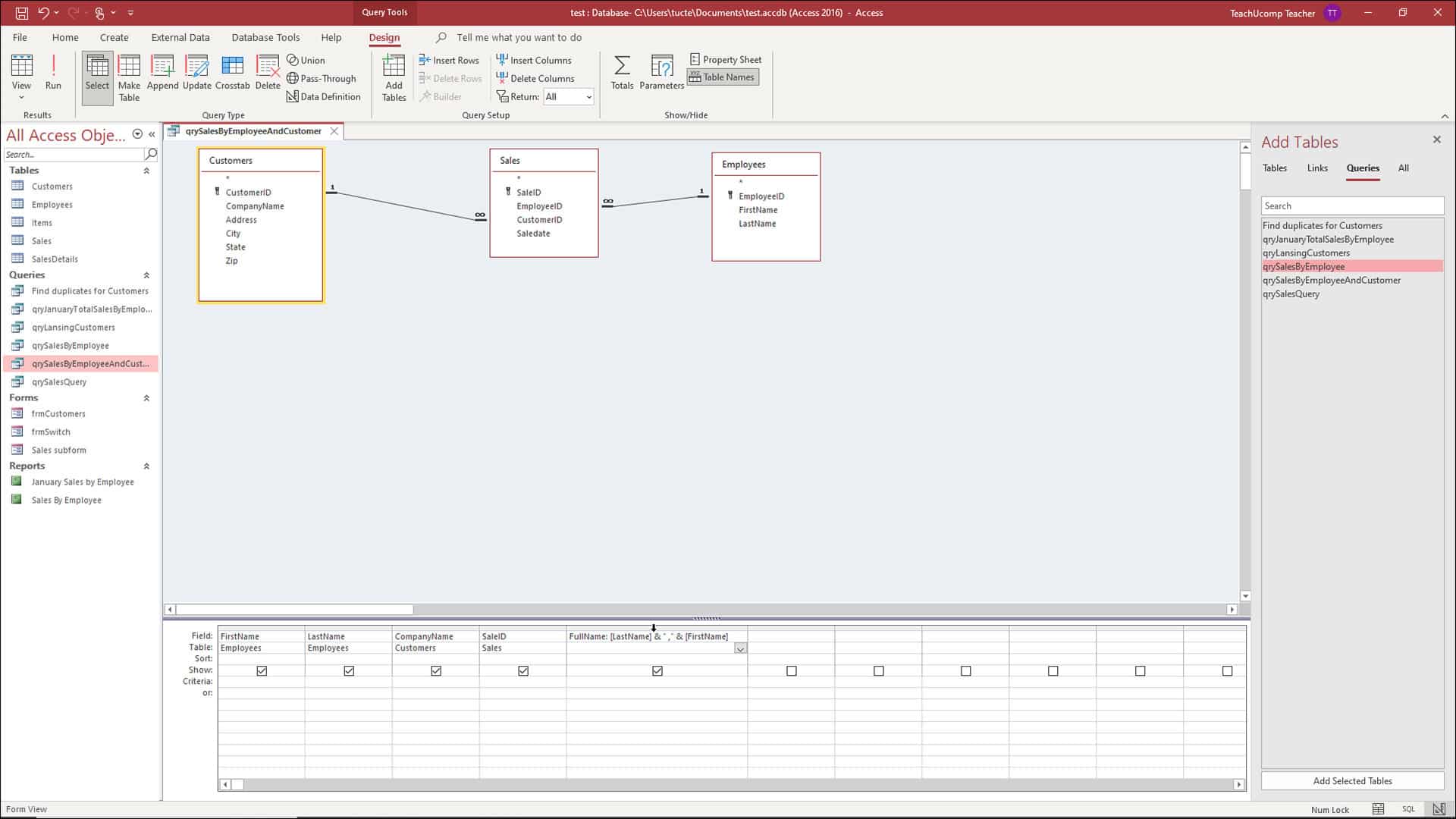Click the Add Tables search field
The width and height of the screenshot is (1456, 819).
coord(1352,206)
